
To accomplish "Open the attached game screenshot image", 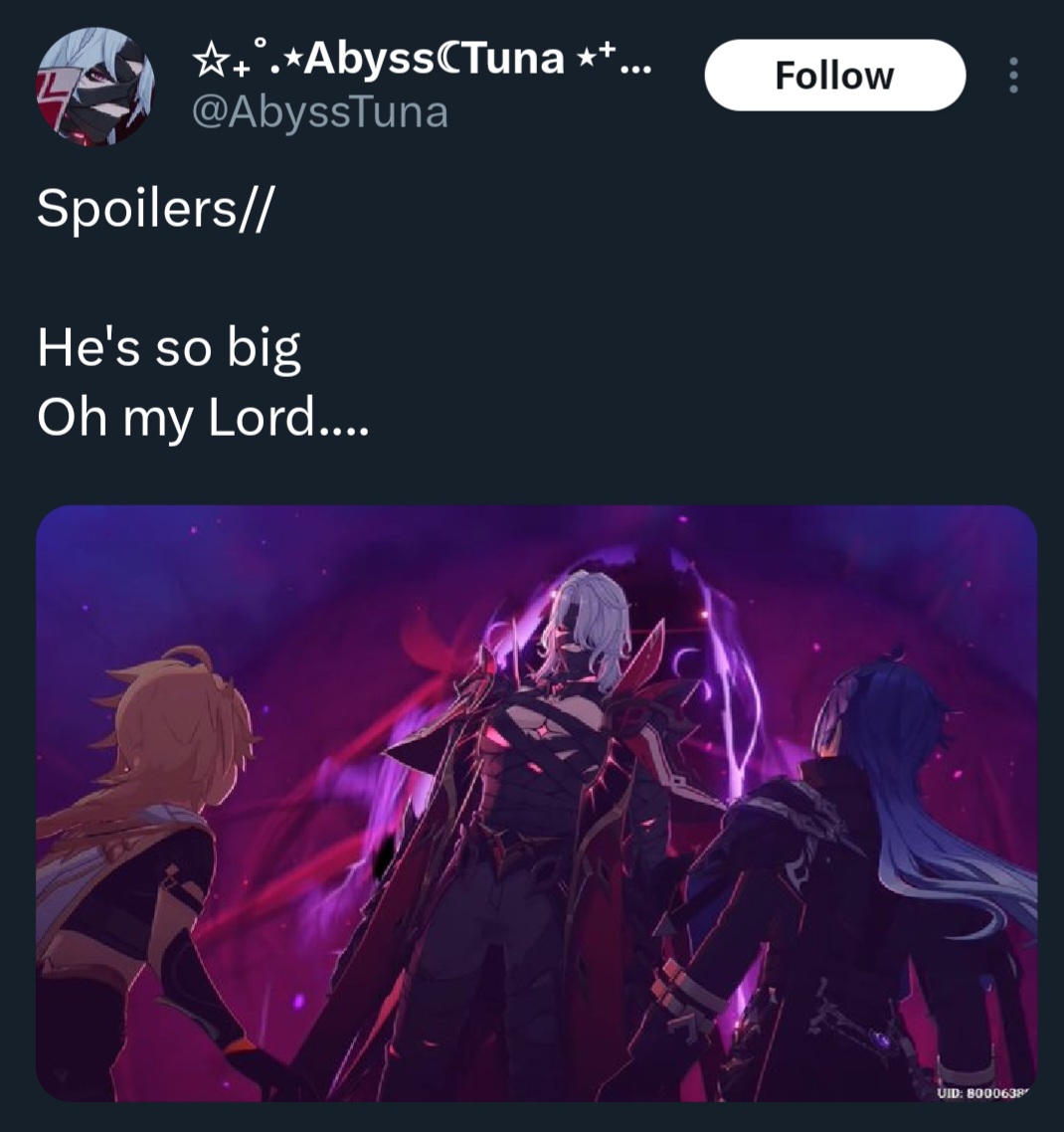I will (536, 803).
